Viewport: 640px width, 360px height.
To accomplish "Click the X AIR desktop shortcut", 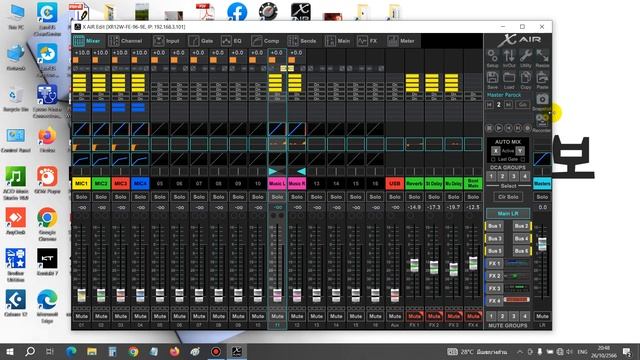I will pos(301,11).
